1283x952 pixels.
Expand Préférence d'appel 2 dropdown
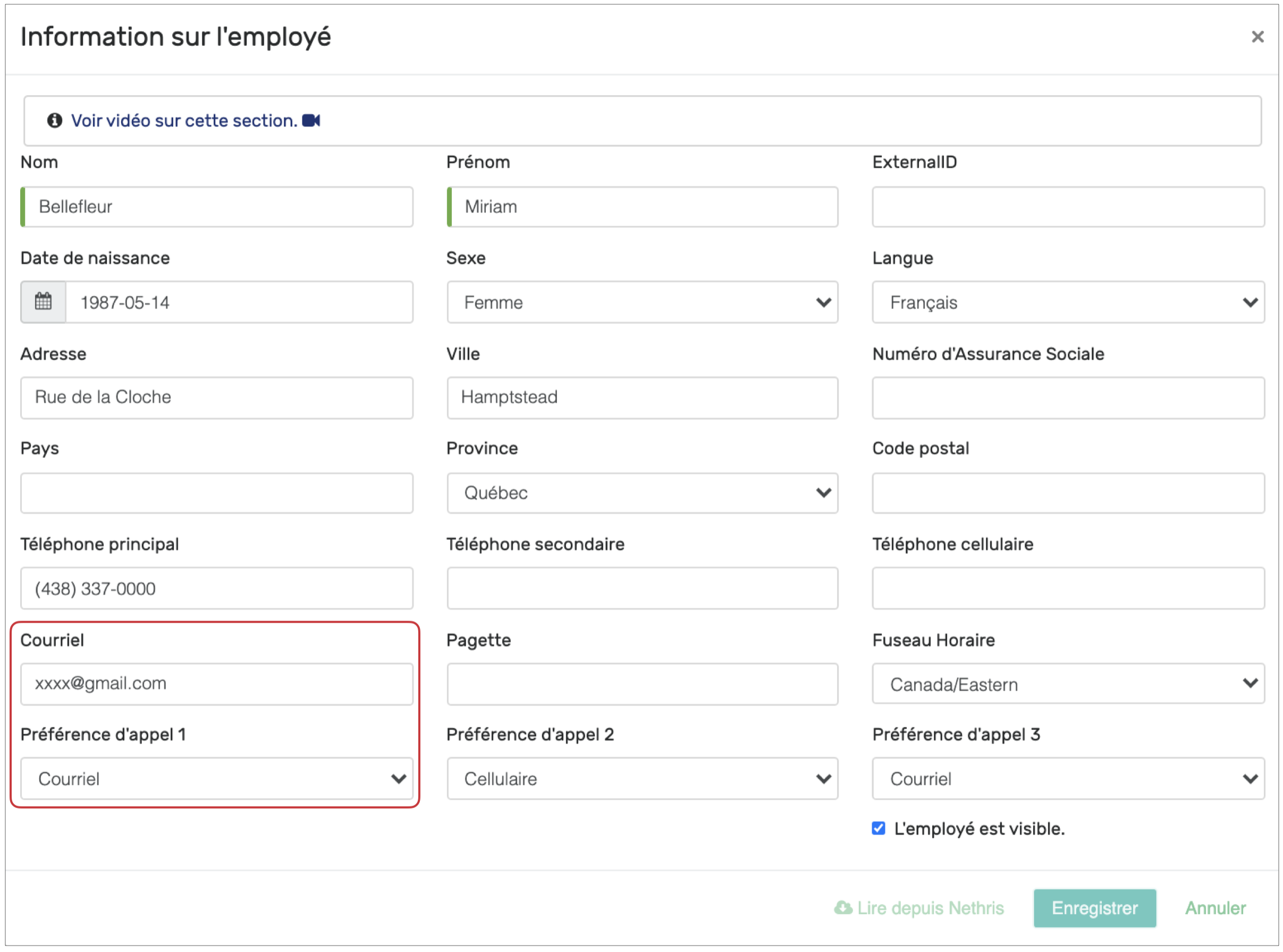[x=642, y=779]
